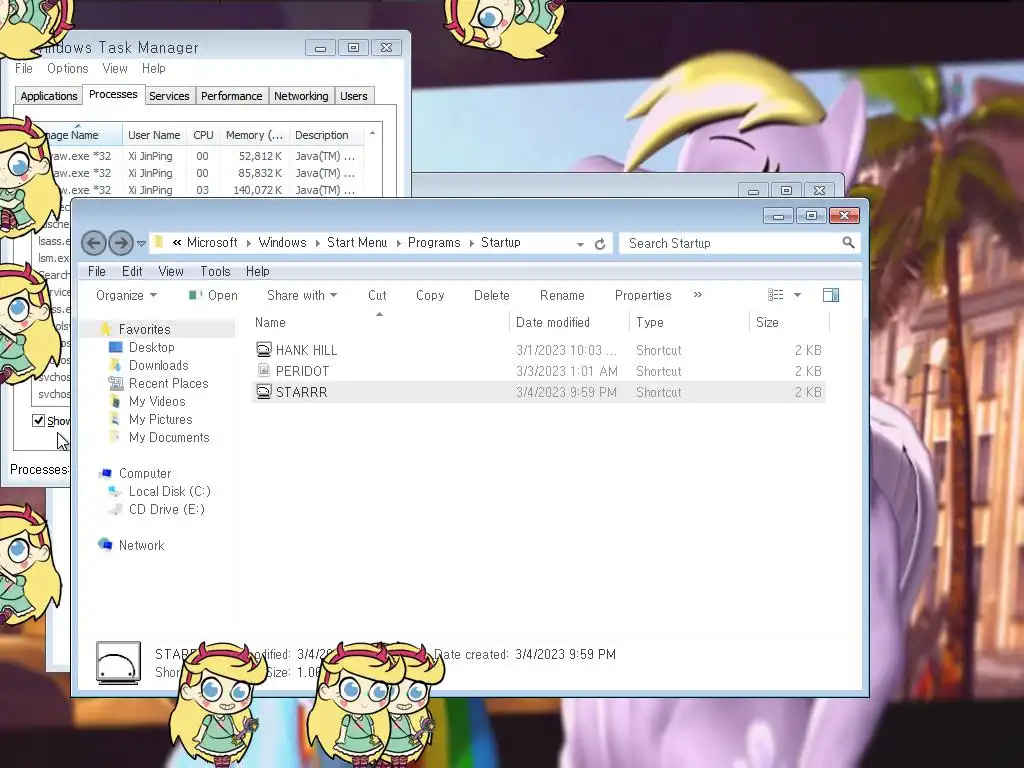Sort Task Manager by CPU column
The image size is (1024, 768).
(203, 135)
